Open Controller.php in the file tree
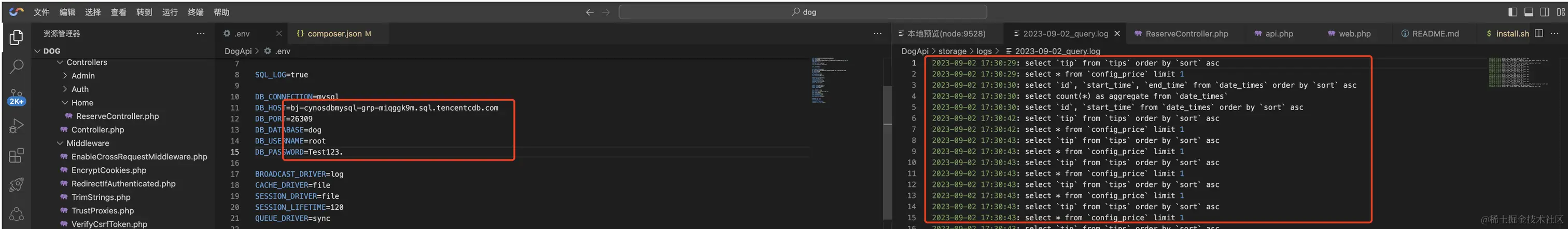The width and height of the screenshot is (1568, 229). point(97,130)
